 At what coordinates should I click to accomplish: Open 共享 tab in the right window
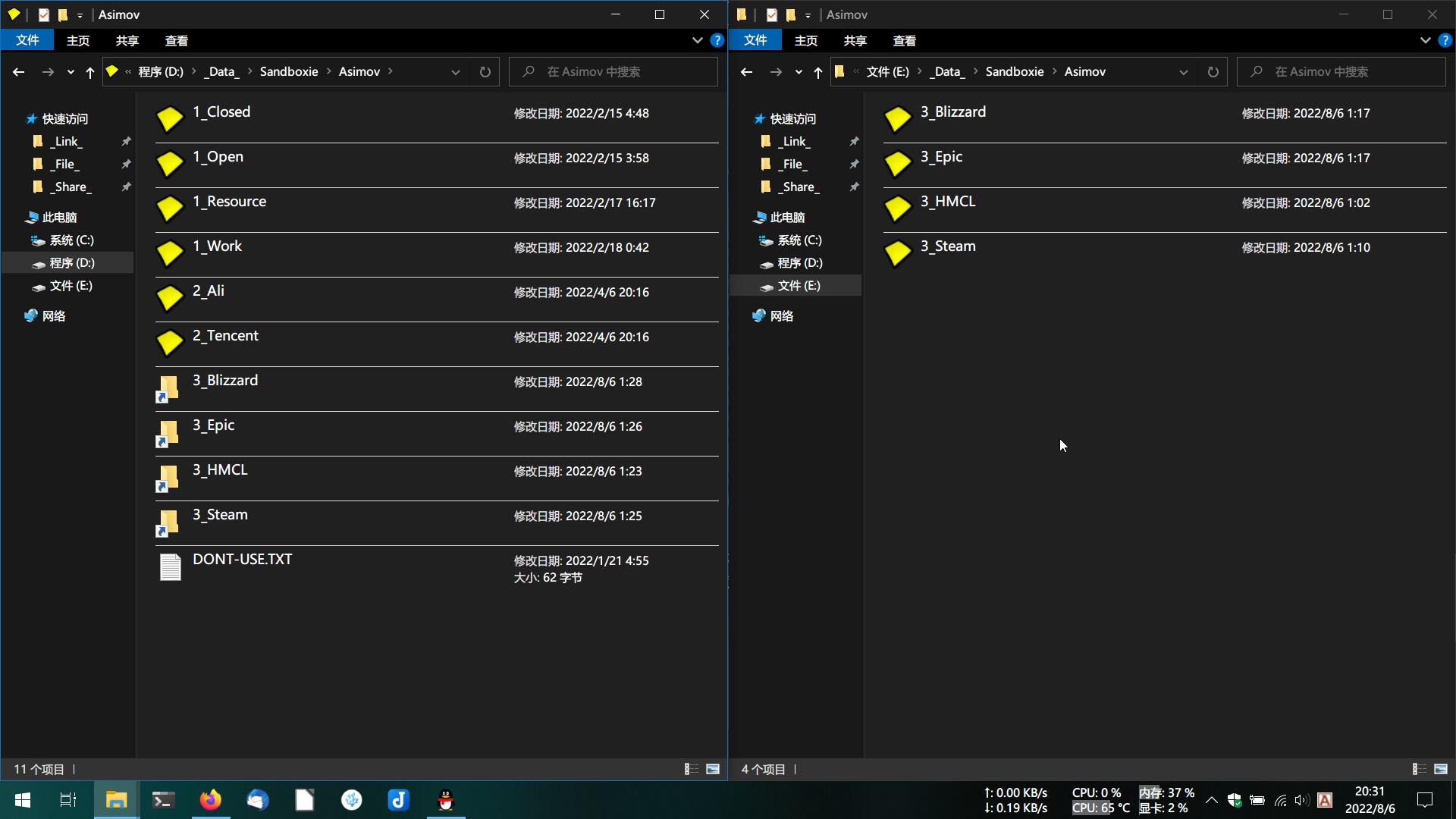[x=855, y=40]
